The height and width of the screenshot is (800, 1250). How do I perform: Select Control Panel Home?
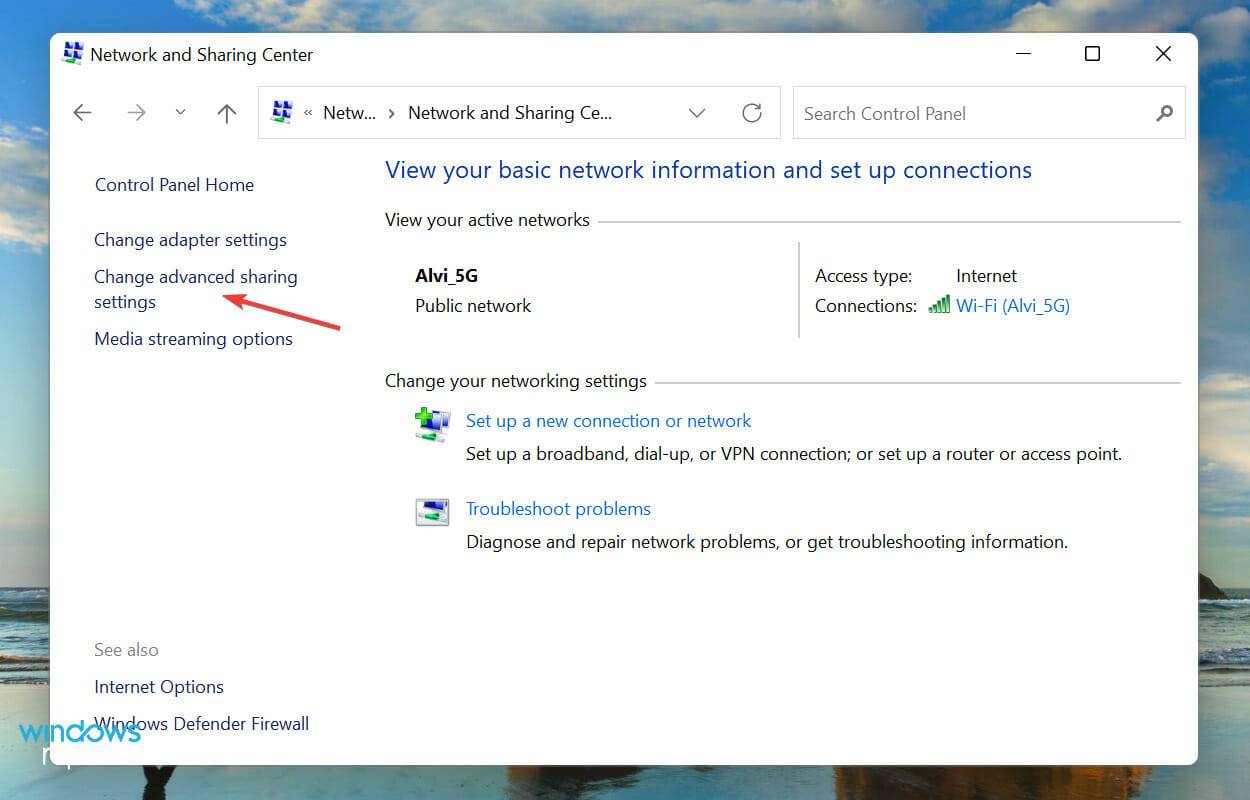173,184
